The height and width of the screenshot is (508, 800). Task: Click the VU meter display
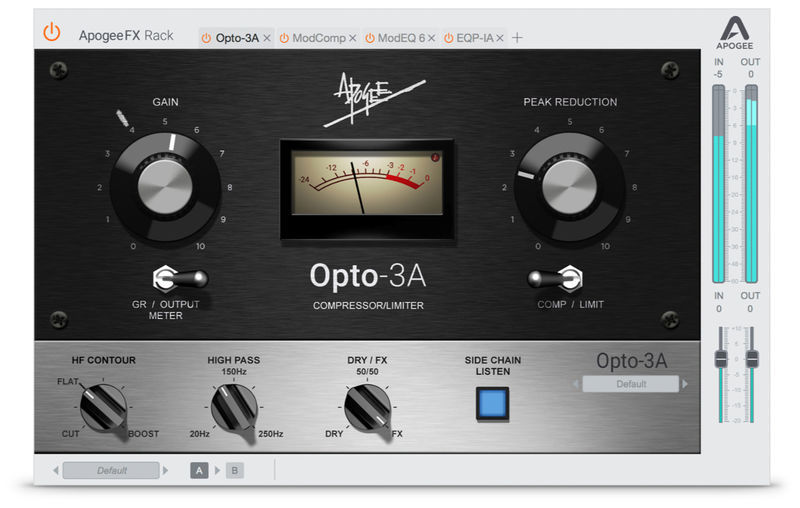pyautogui.click(x=367, y=189)
